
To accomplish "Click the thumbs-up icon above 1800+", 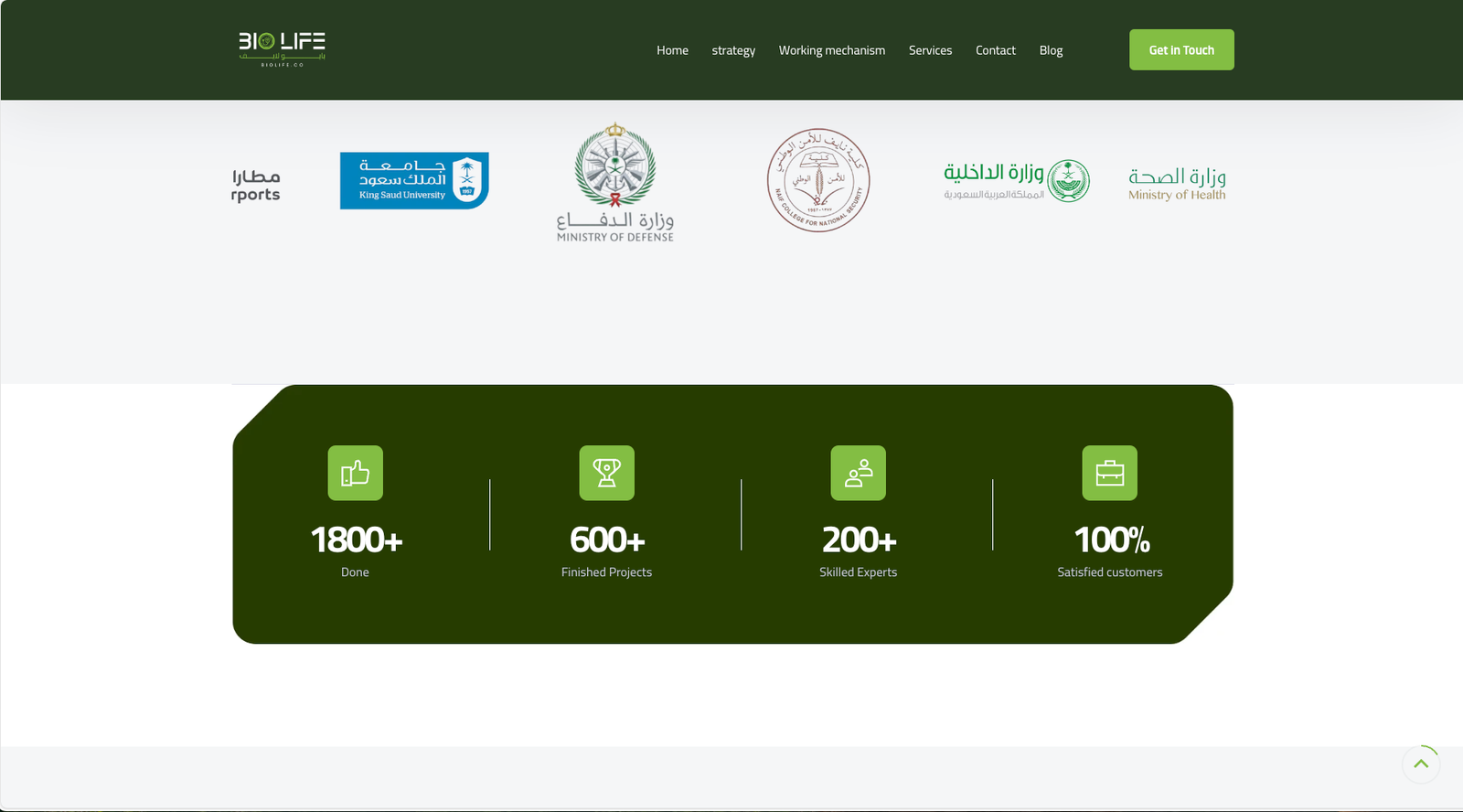I will point(355,473).
